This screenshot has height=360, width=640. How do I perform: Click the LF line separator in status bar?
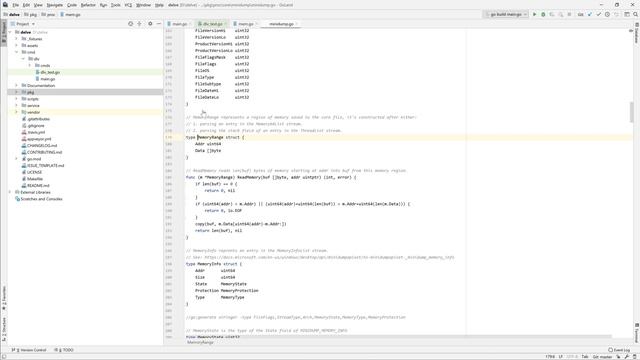tap(561, 357)
